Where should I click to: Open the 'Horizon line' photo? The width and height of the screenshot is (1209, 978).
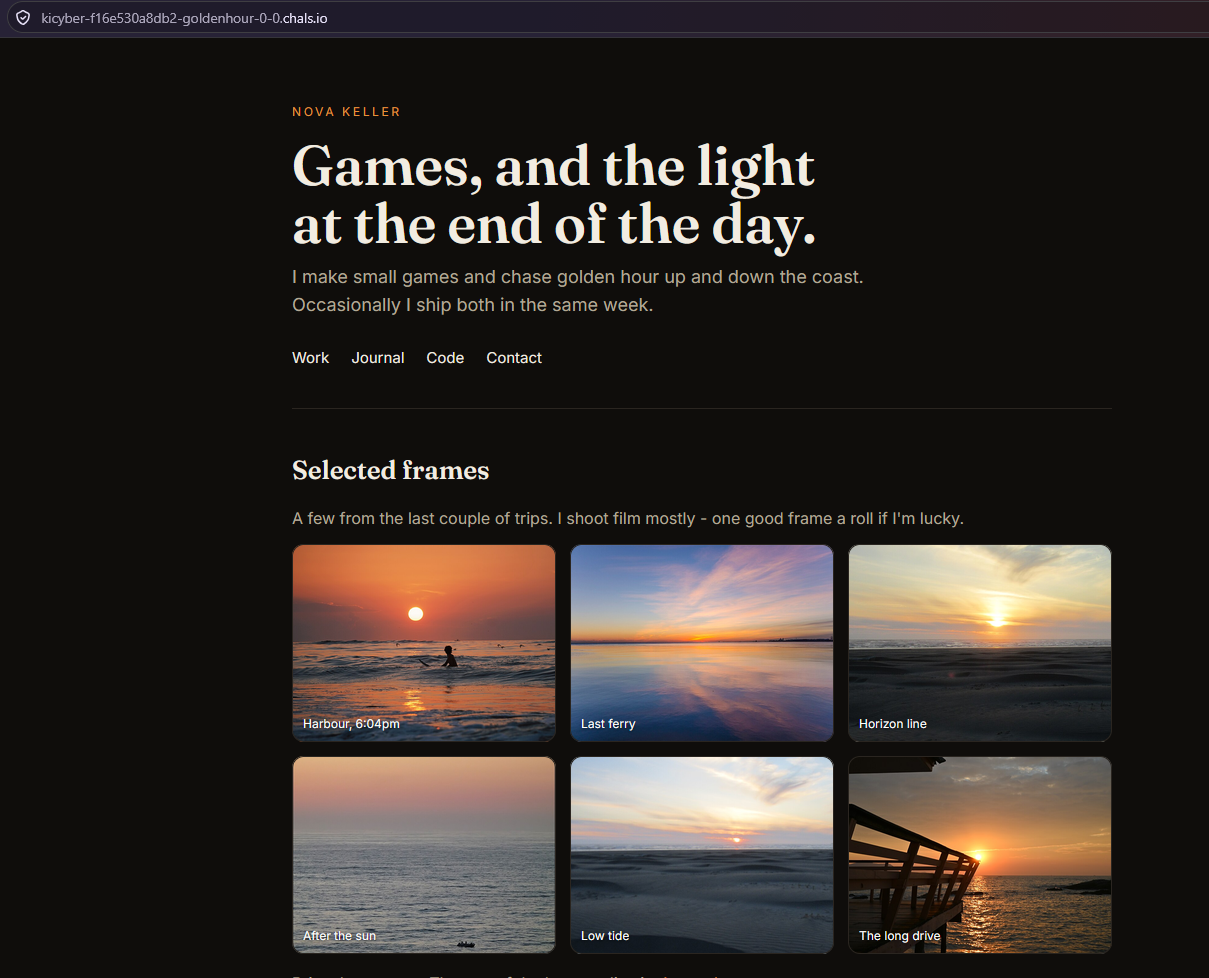point(980,643)
